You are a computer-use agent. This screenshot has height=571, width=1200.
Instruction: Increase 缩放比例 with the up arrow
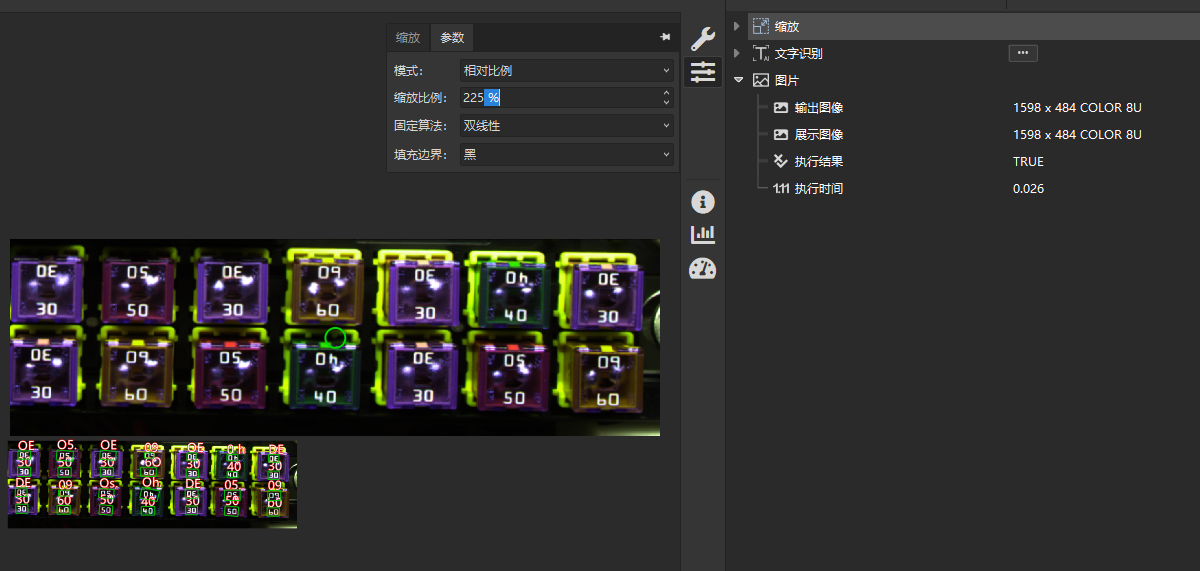pos(666,93)
